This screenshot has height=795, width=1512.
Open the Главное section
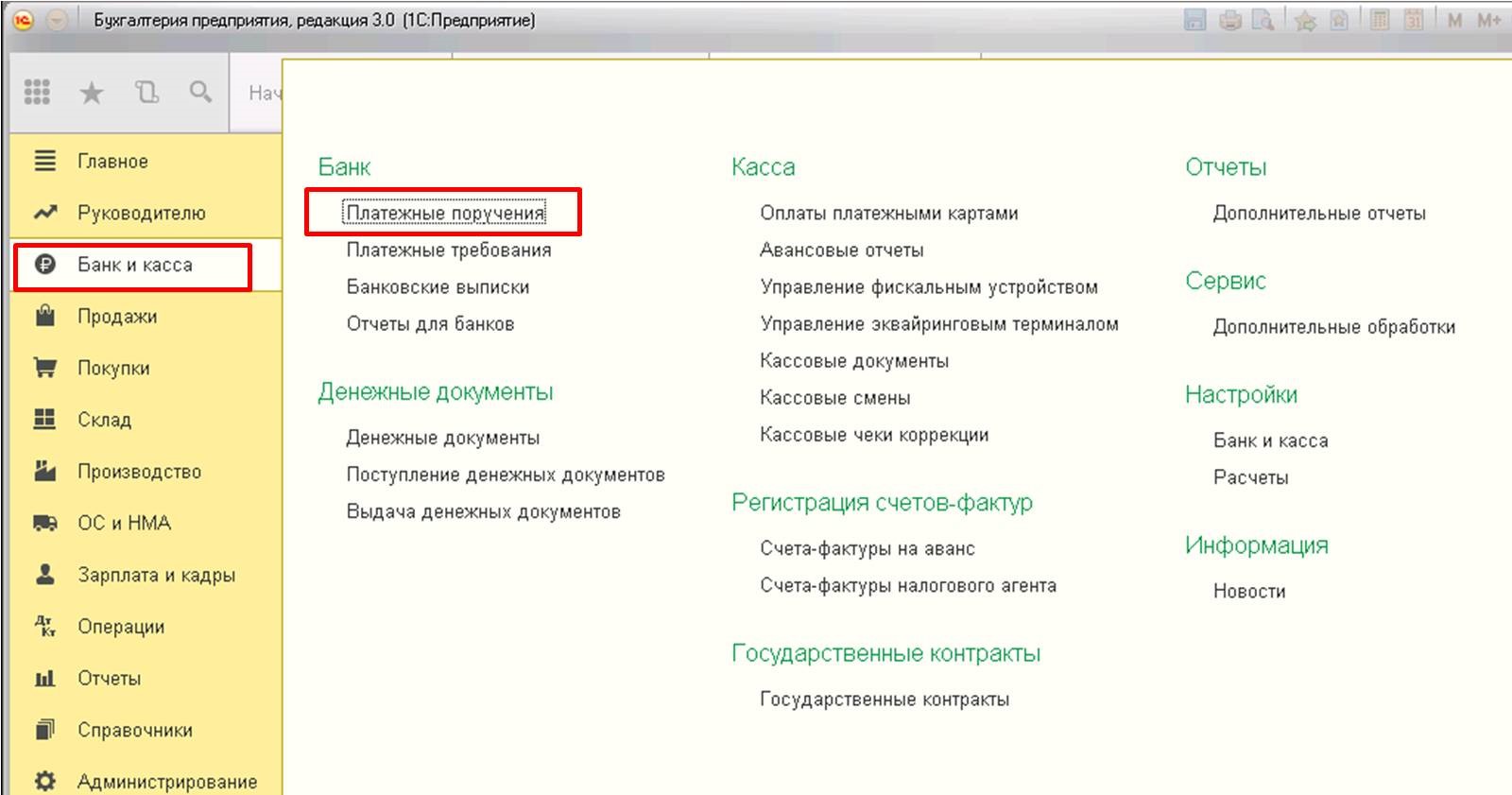coord(112,162)
